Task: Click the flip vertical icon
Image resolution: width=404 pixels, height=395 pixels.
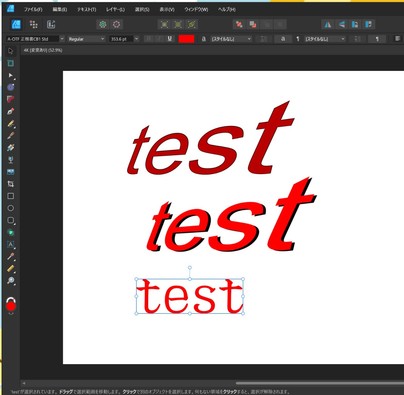Action: (x=341, y=24)
